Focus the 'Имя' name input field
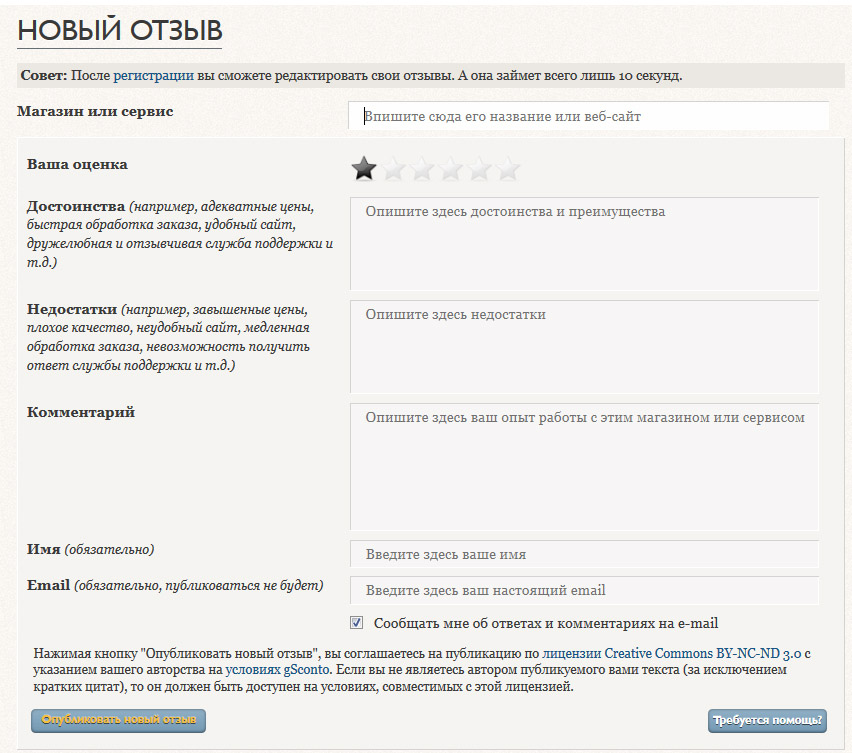 click(x=584, y=554)
